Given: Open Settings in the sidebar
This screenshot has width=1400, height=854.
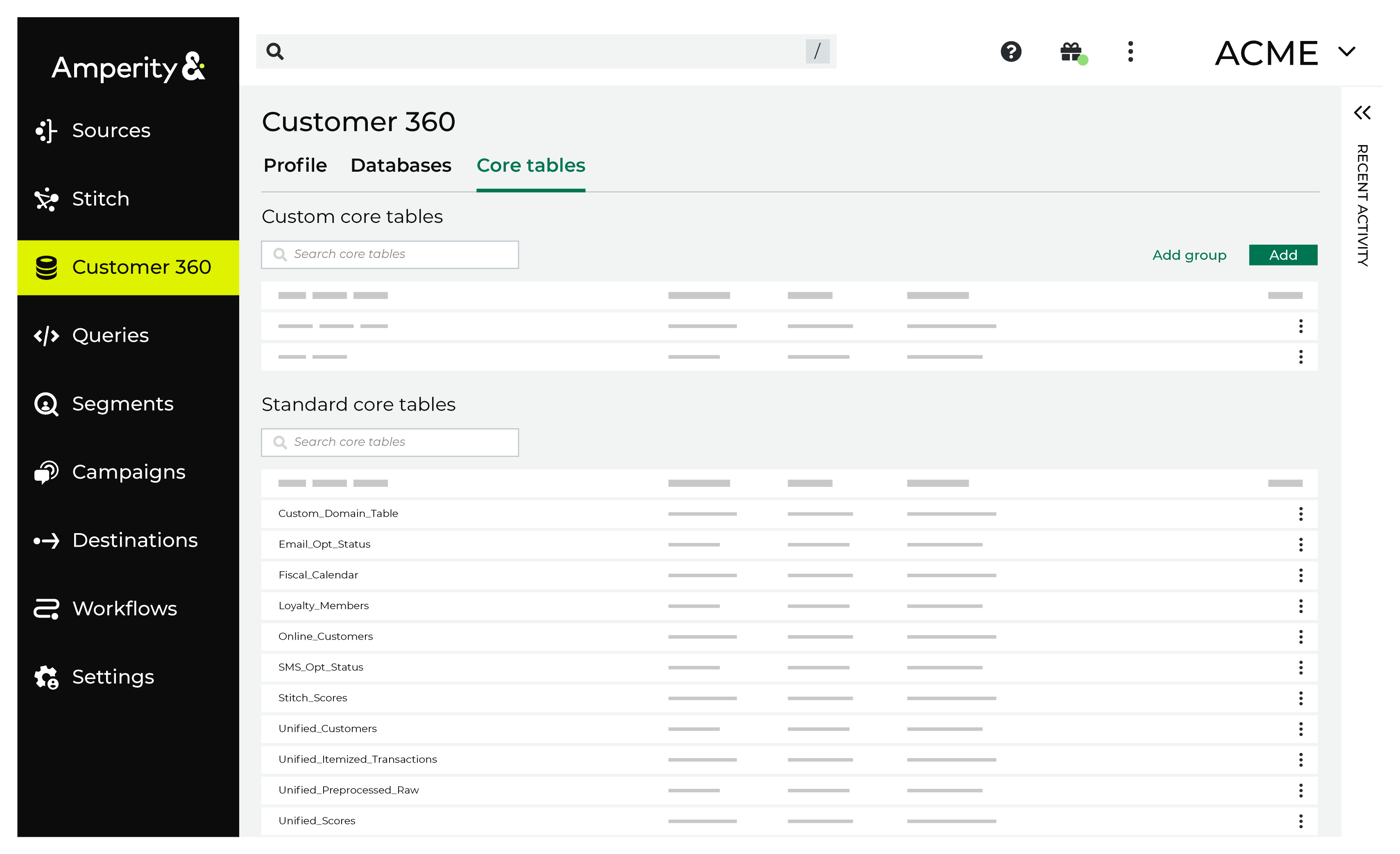Looking at the screenshot, I should [x=128, y=677].
